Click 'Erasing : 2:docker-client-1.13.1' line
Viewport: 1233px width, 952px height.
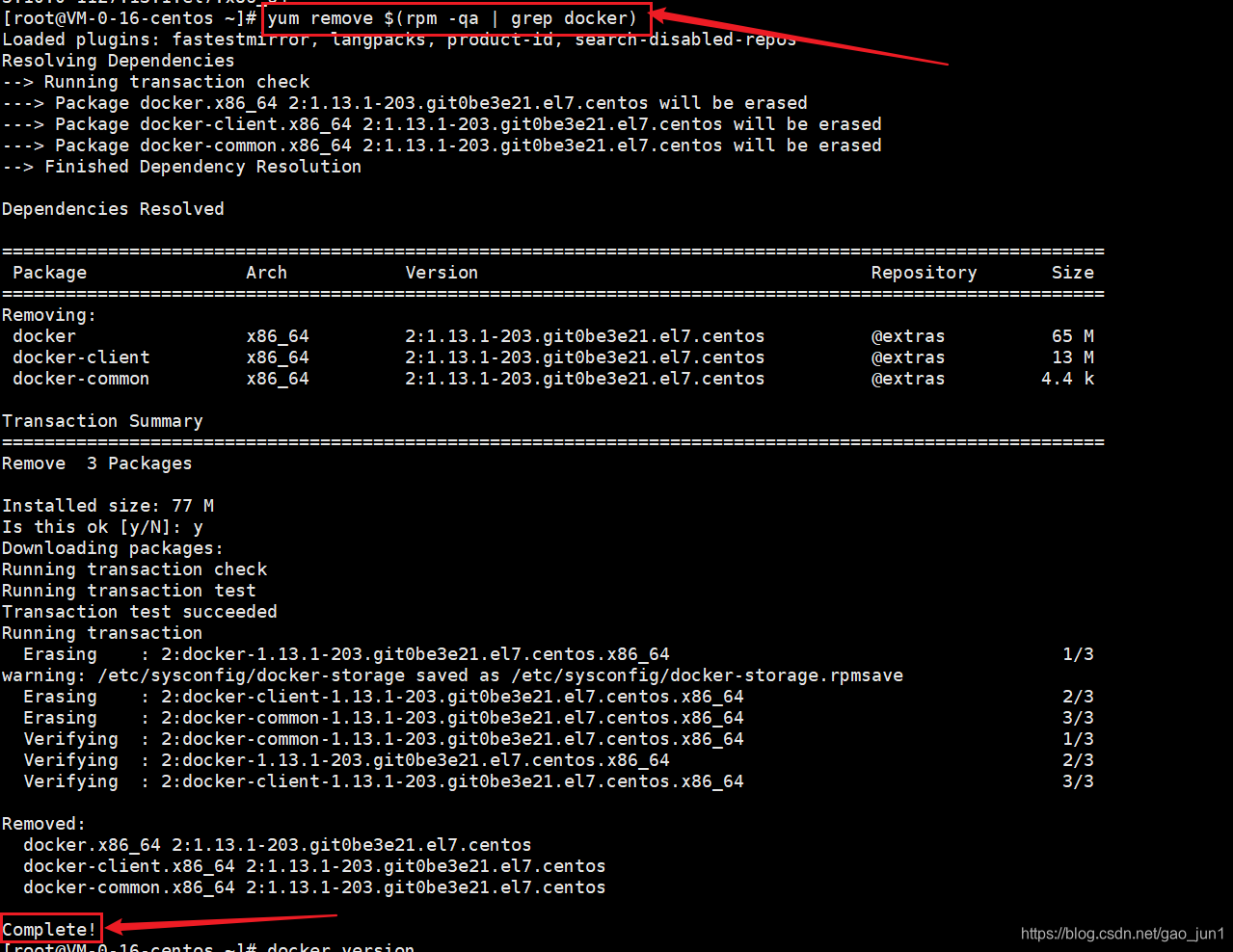(x=559, y=697)
